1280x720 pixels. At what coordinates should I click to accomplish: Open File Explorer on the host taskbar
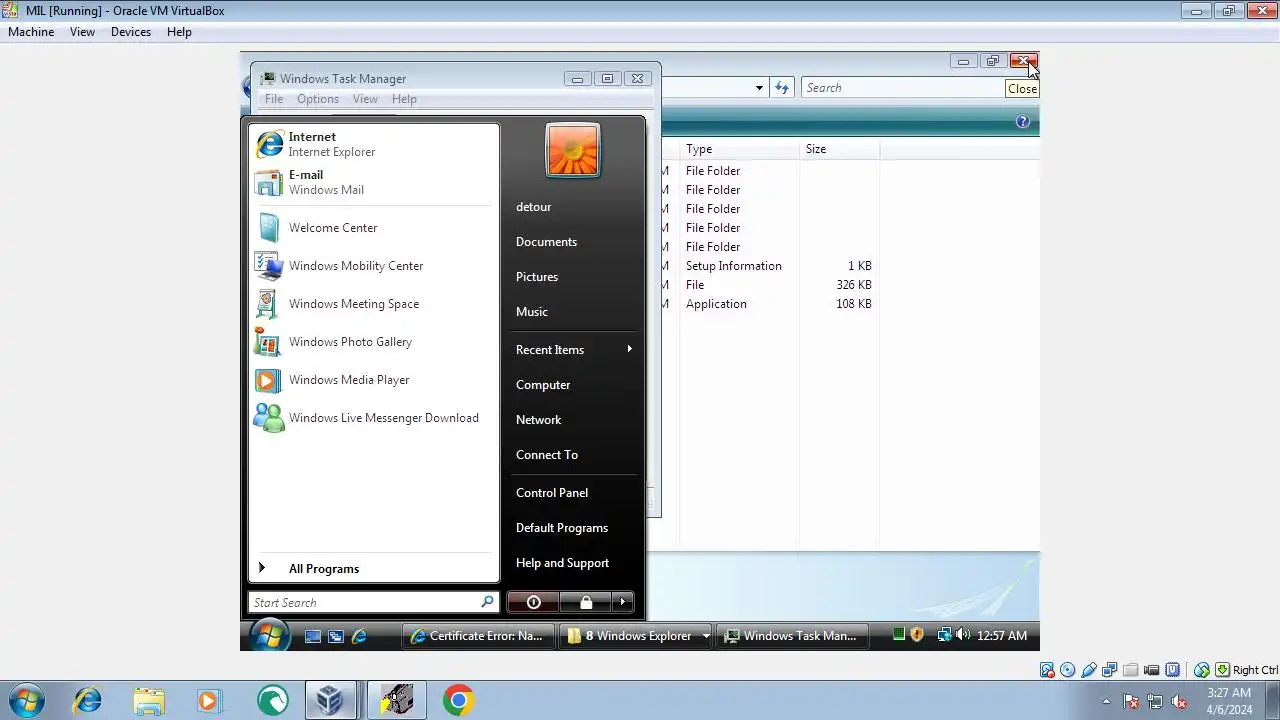click(148, 701)
